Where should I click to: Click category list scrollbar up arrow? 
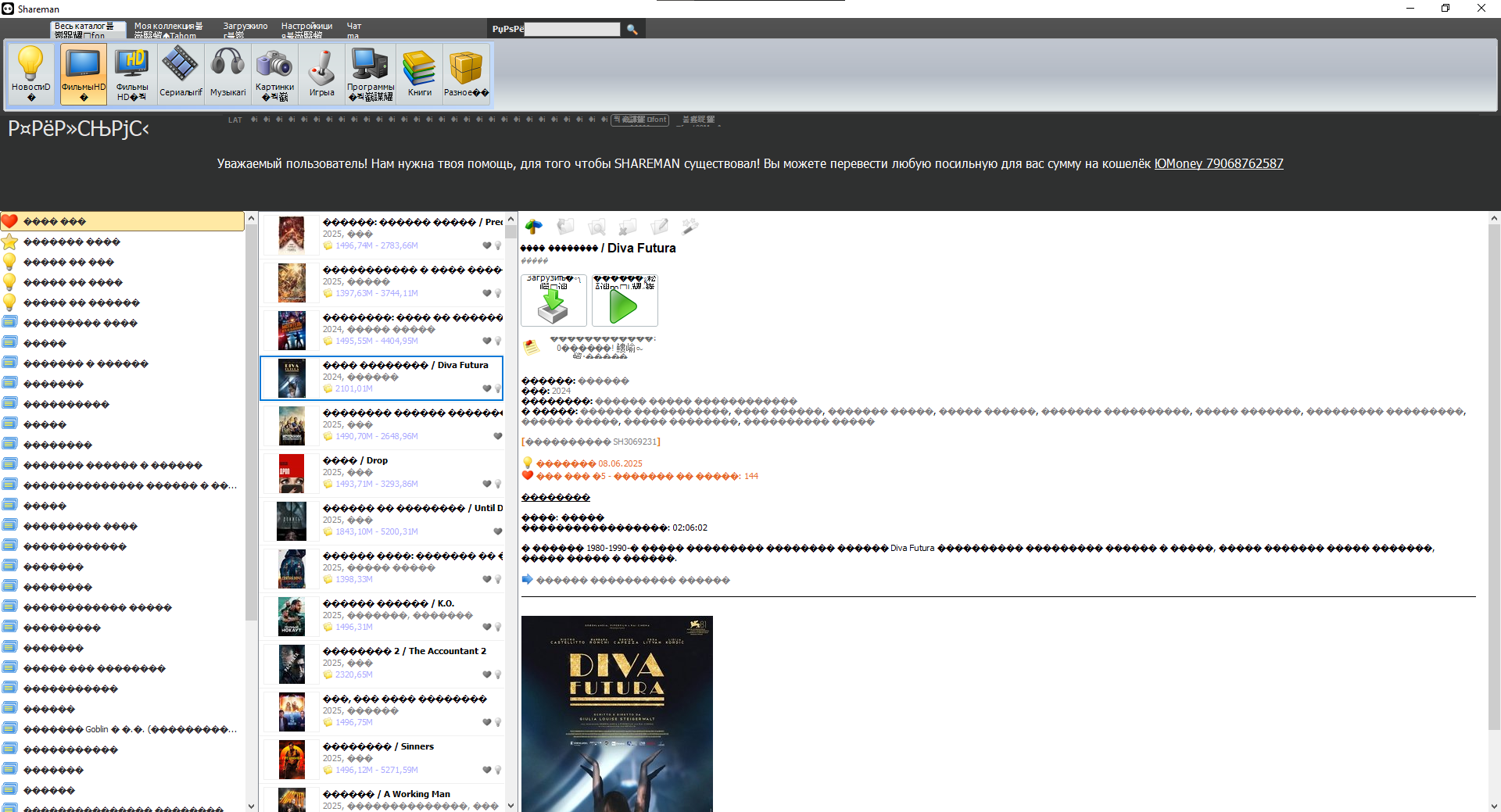[251, 218]
